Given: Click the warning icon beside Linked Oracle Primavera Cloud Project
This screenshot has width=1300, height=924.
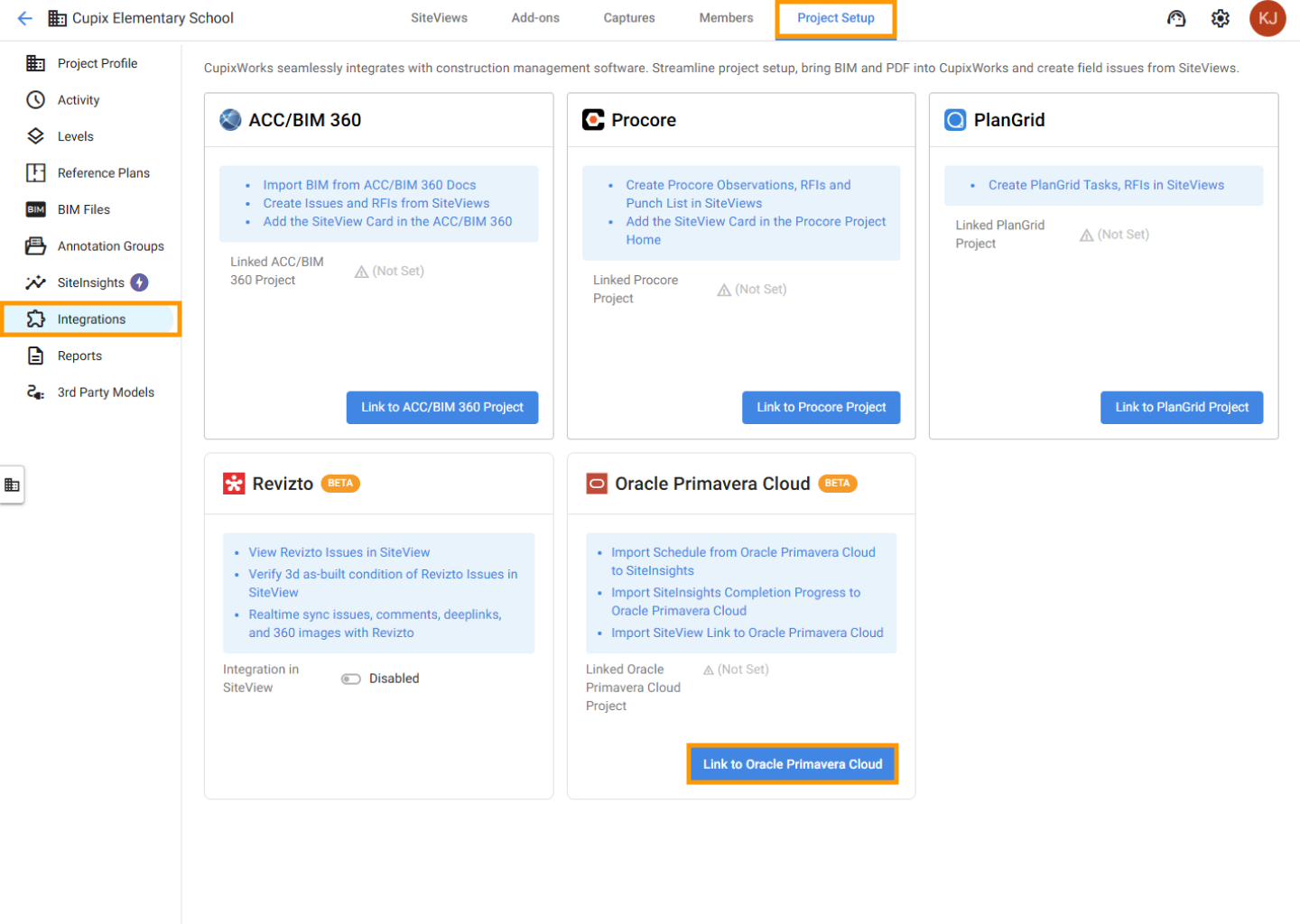Looking at the screenshot, I should click(709, 670).
